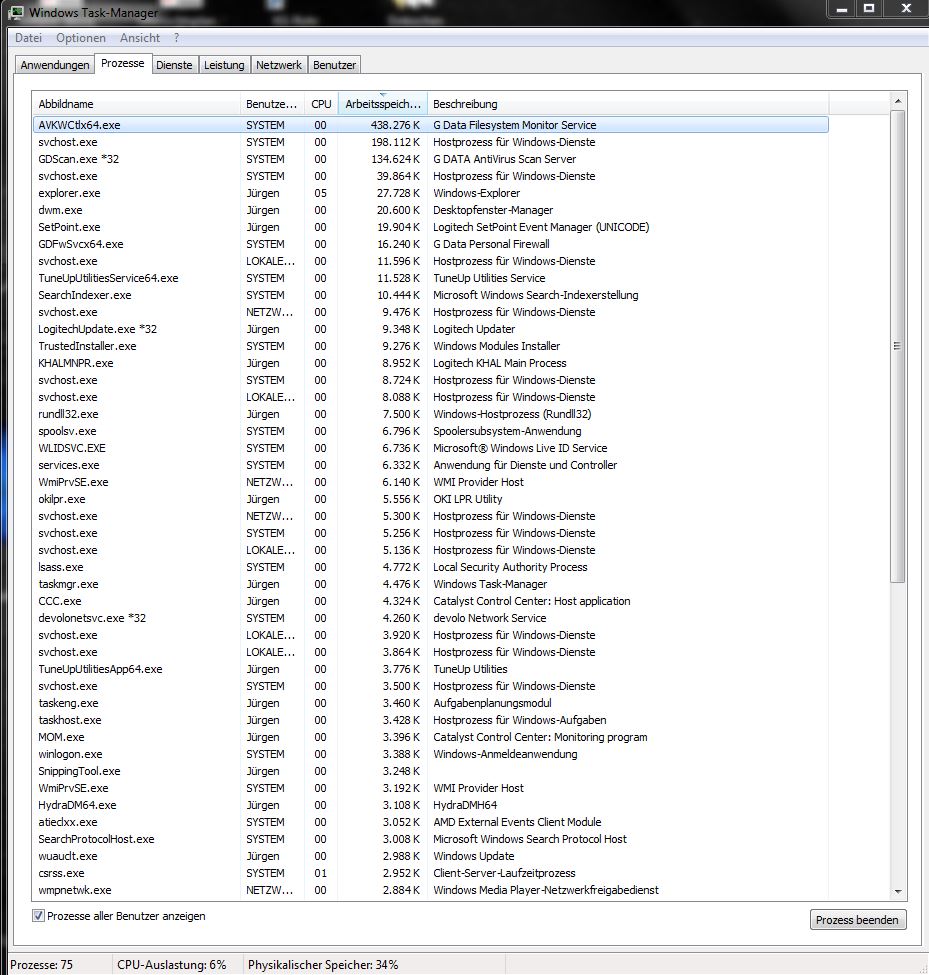Switch to the Dienste tab
The height and width of the screenshot is (975, 929).
point(174,65)
